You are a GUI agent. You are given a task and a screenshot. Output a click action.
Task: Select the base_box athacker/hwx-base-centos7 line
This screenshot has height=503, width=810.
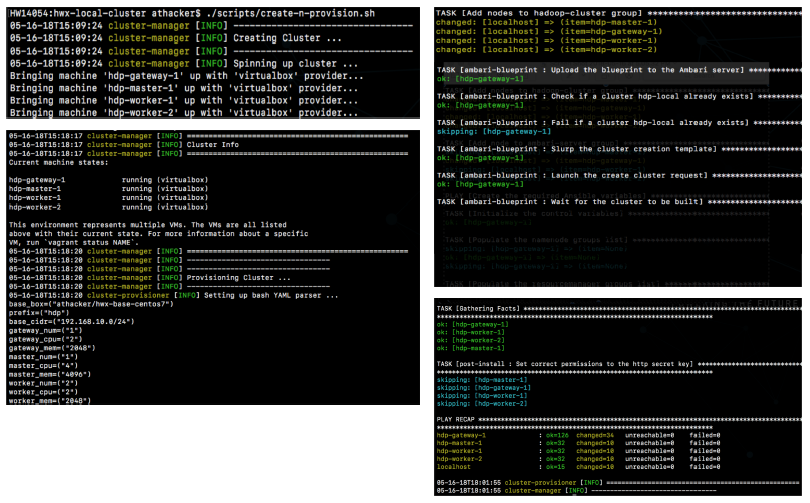coord(91,304)
